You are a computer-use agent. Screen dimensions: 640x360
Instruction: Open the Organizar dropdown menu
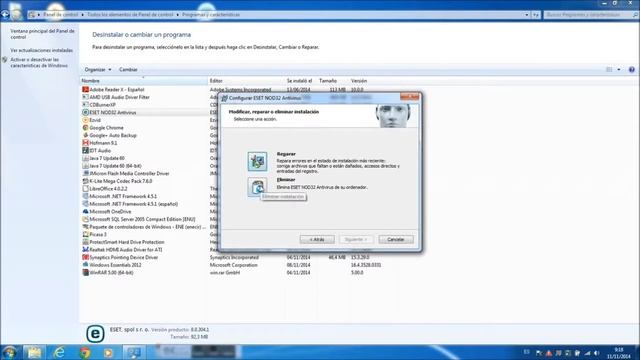tap(98, 70)
